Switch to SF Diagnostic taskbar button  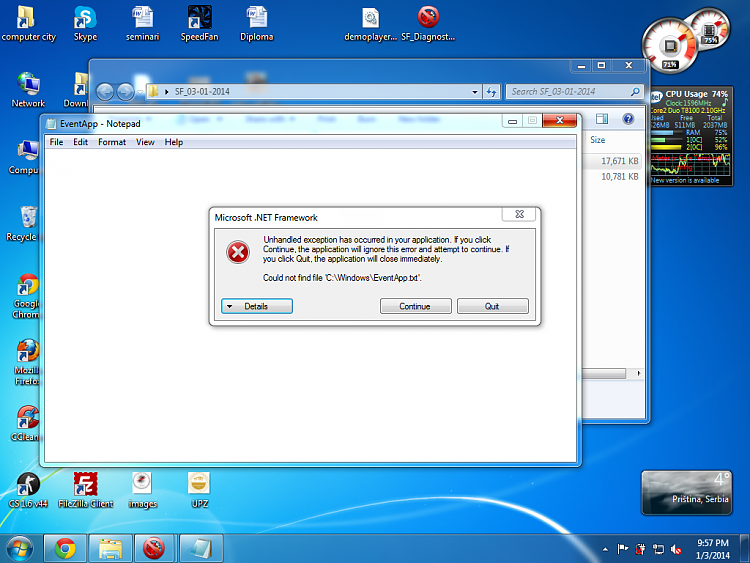click(x=154, y=549)
